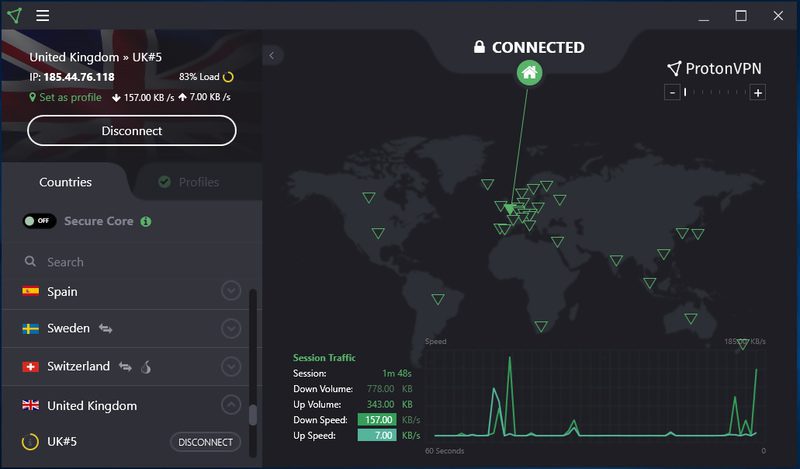Image resolution: width=800 pixels, height=469 pixels.
Task: Click the Set as profile link
Action: [70, 97]
